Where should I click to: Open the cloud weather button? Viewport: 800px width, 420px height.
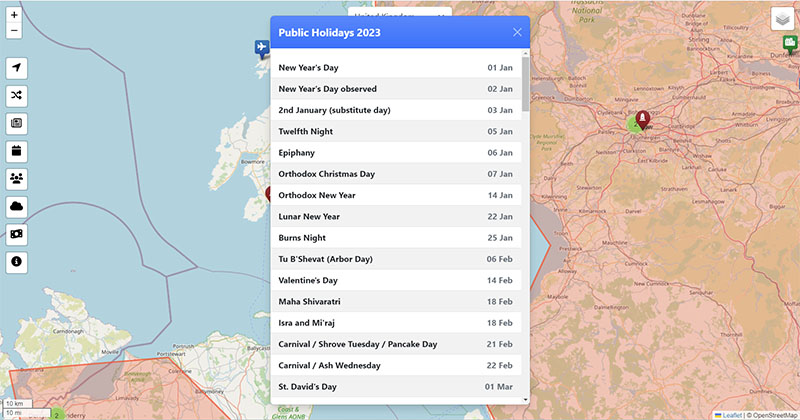click(x=16, y=206)
